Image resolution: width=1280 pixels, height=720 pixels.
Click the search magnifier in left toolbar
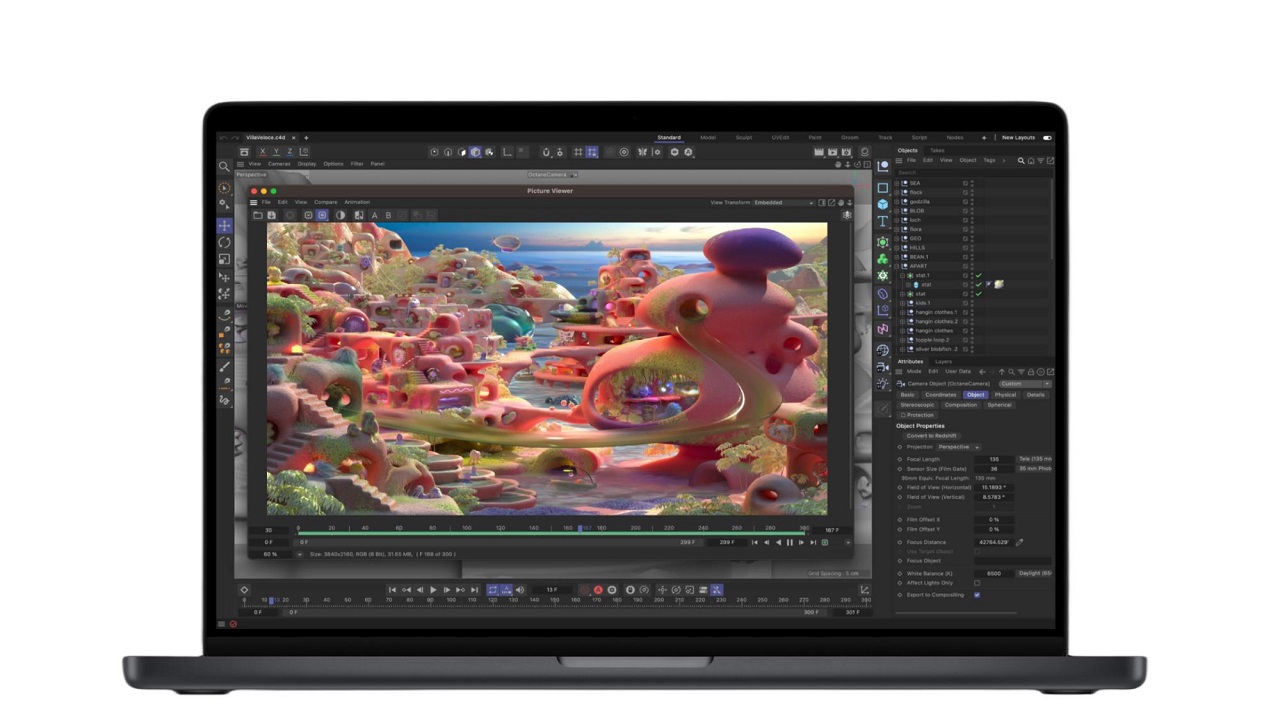(x=224, y=166)
